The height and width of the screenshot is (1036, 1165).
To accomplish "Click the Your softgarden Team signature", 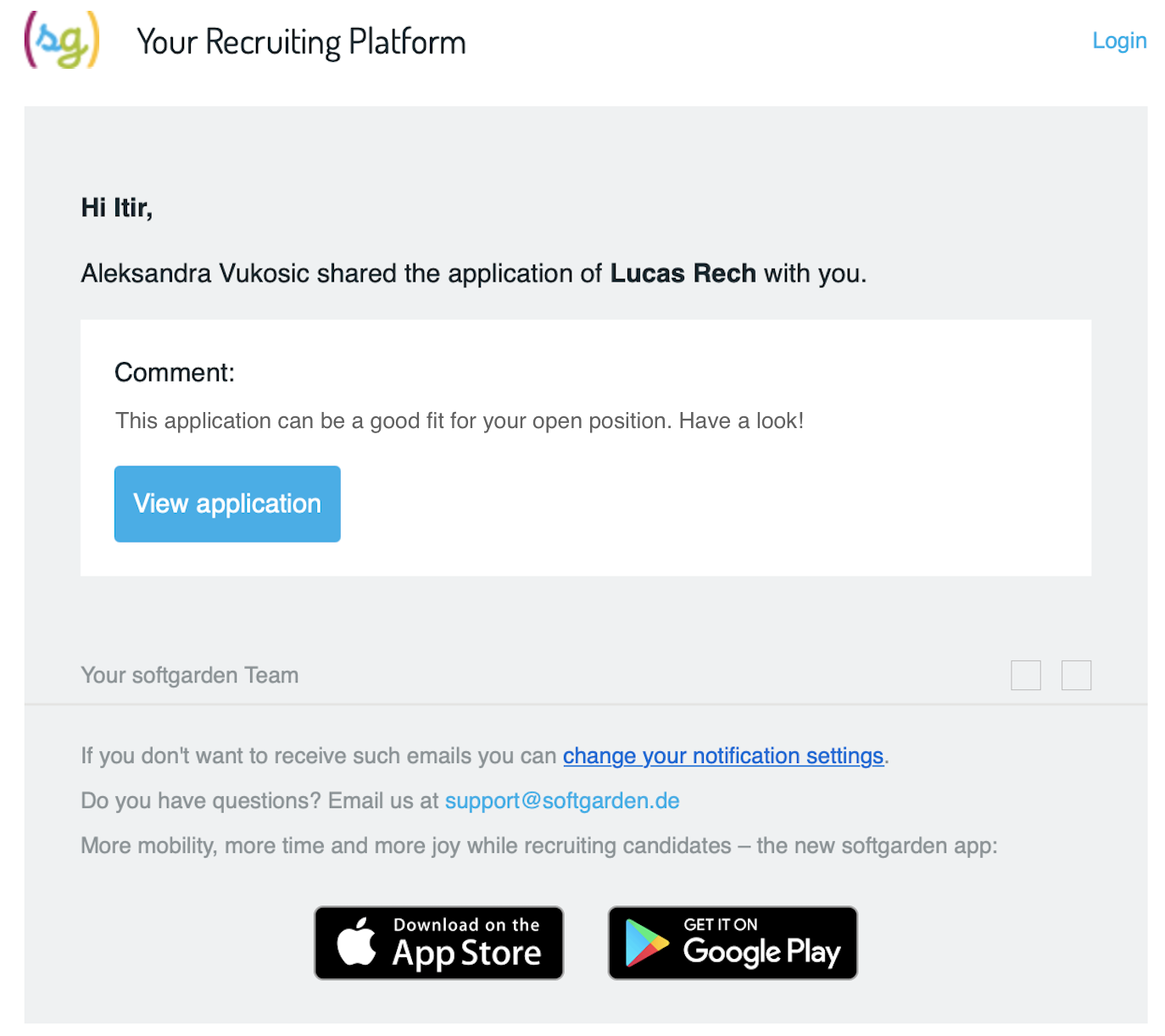I will [x=190, y=675].
